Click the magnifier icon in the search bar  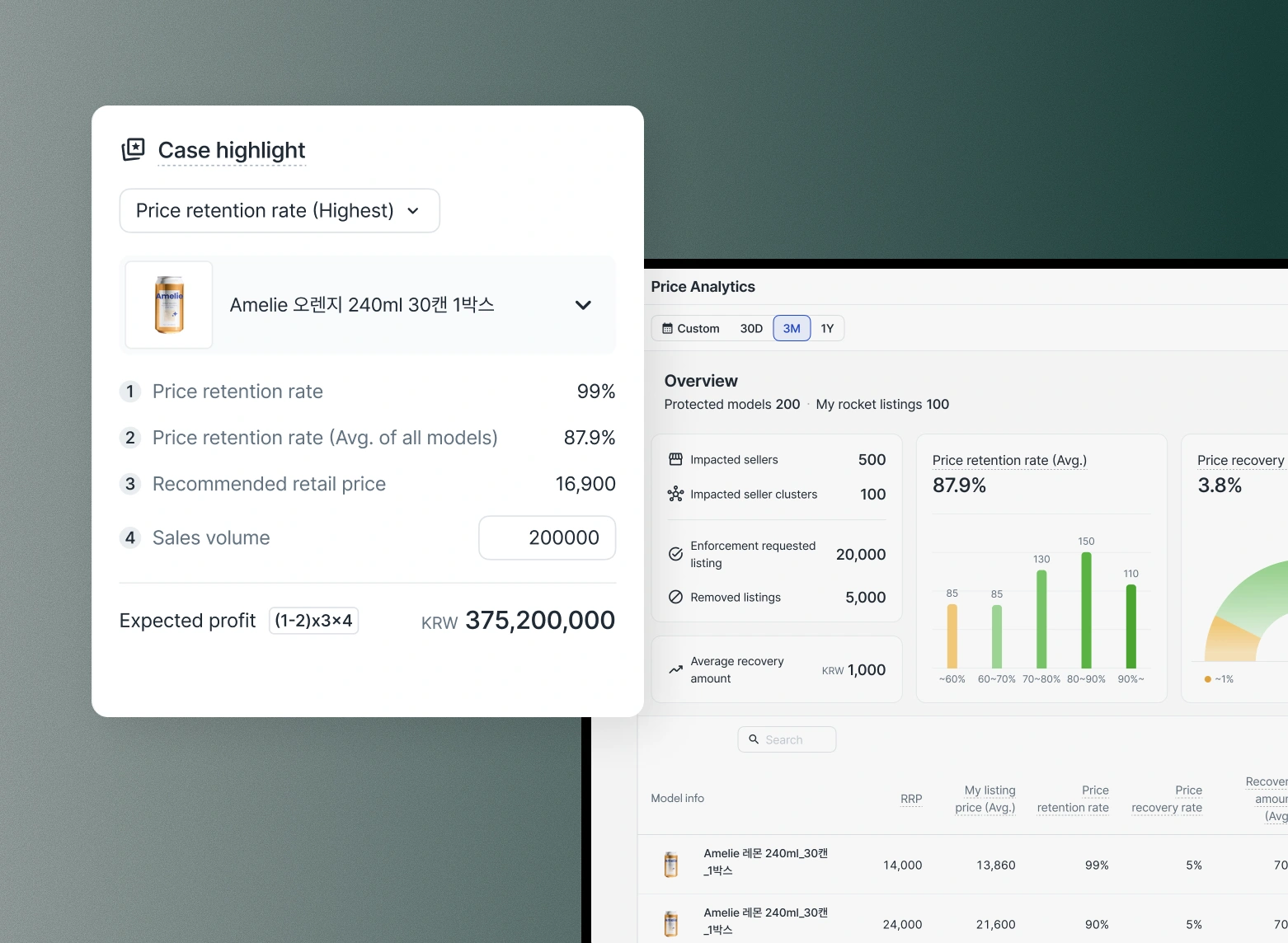[754, 739]
